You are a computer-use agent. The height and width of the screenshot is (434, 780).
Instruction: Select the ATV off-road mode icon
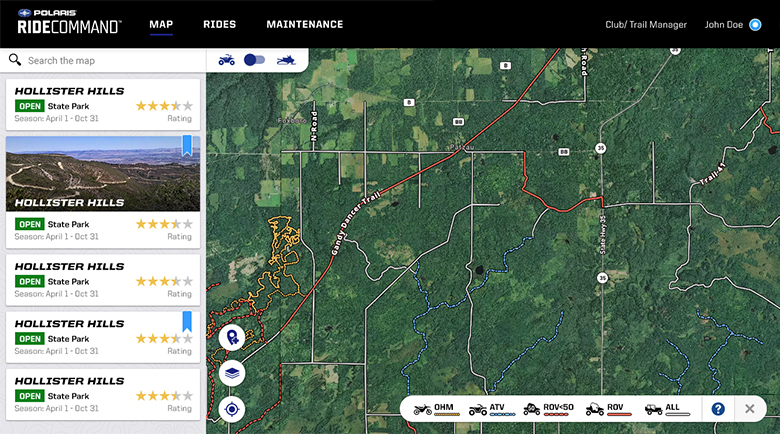[227, 60]
